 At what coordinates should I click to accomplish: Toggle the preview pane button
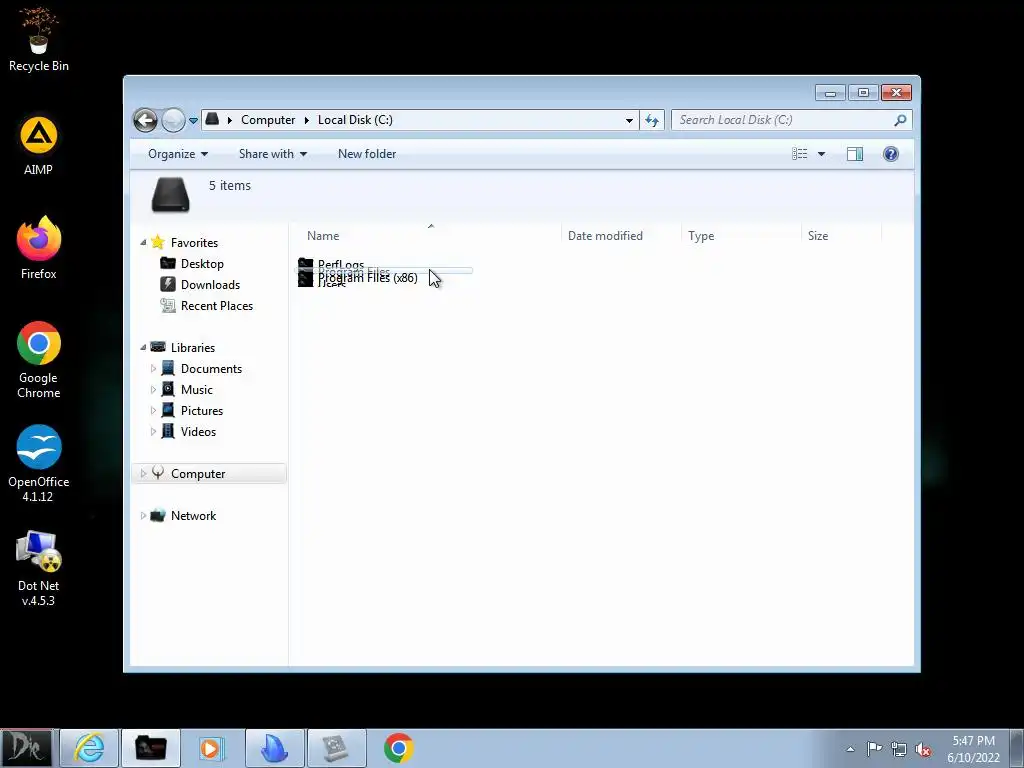[855, 154]
